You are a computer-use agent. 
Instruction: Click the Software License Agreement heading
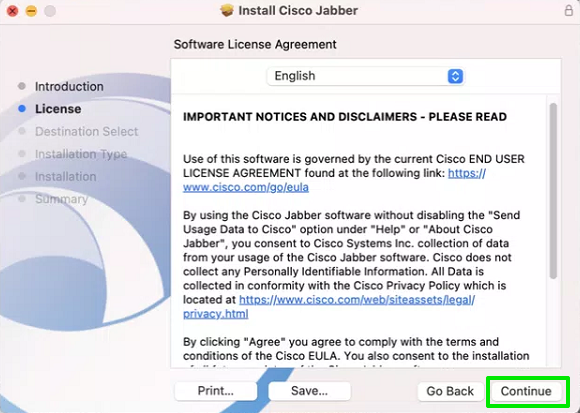pos(255,44)
